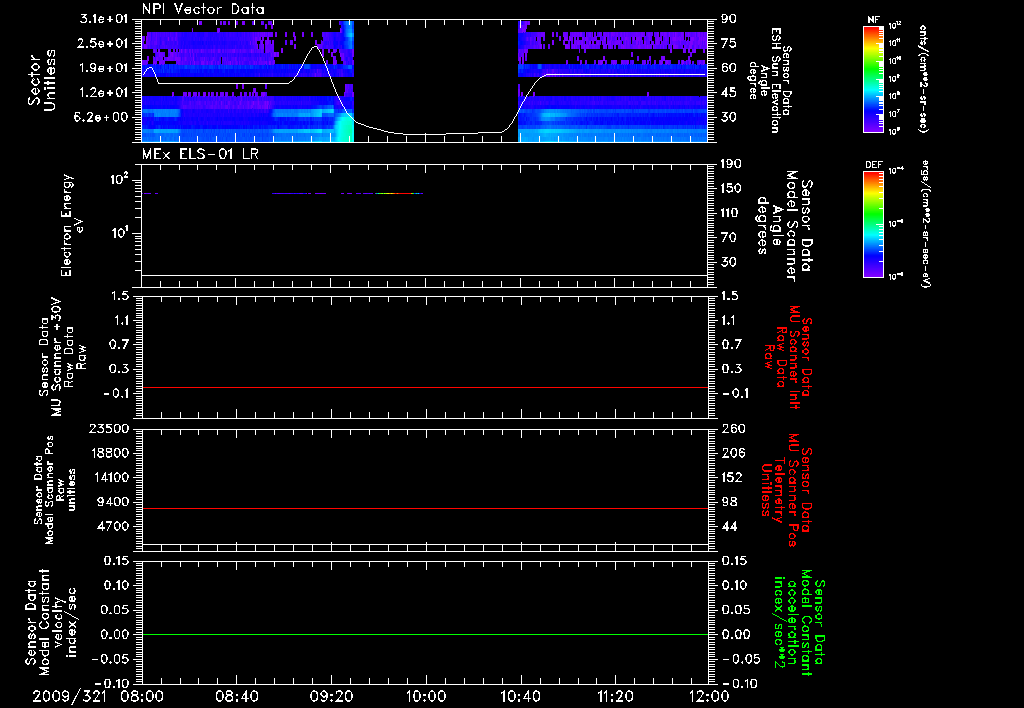Image resolution: width=1024 pixels, height=708 pixels.
Task: Click the 23500 scanner position tick label
Action: pos(108,429)
